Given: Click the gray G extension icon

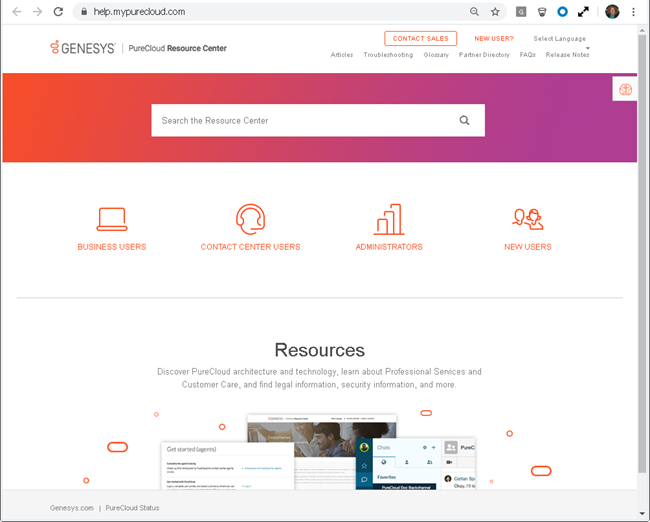Looking at the screenshot, I should (x=521, y=12).
